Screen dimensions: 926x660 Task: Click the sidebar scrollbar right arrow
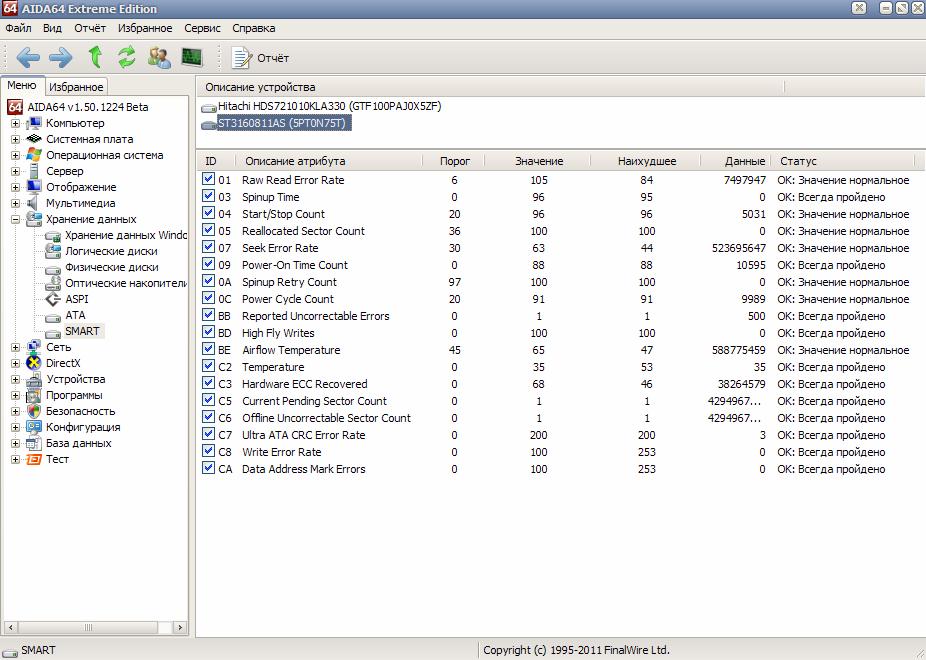[180, 627]
